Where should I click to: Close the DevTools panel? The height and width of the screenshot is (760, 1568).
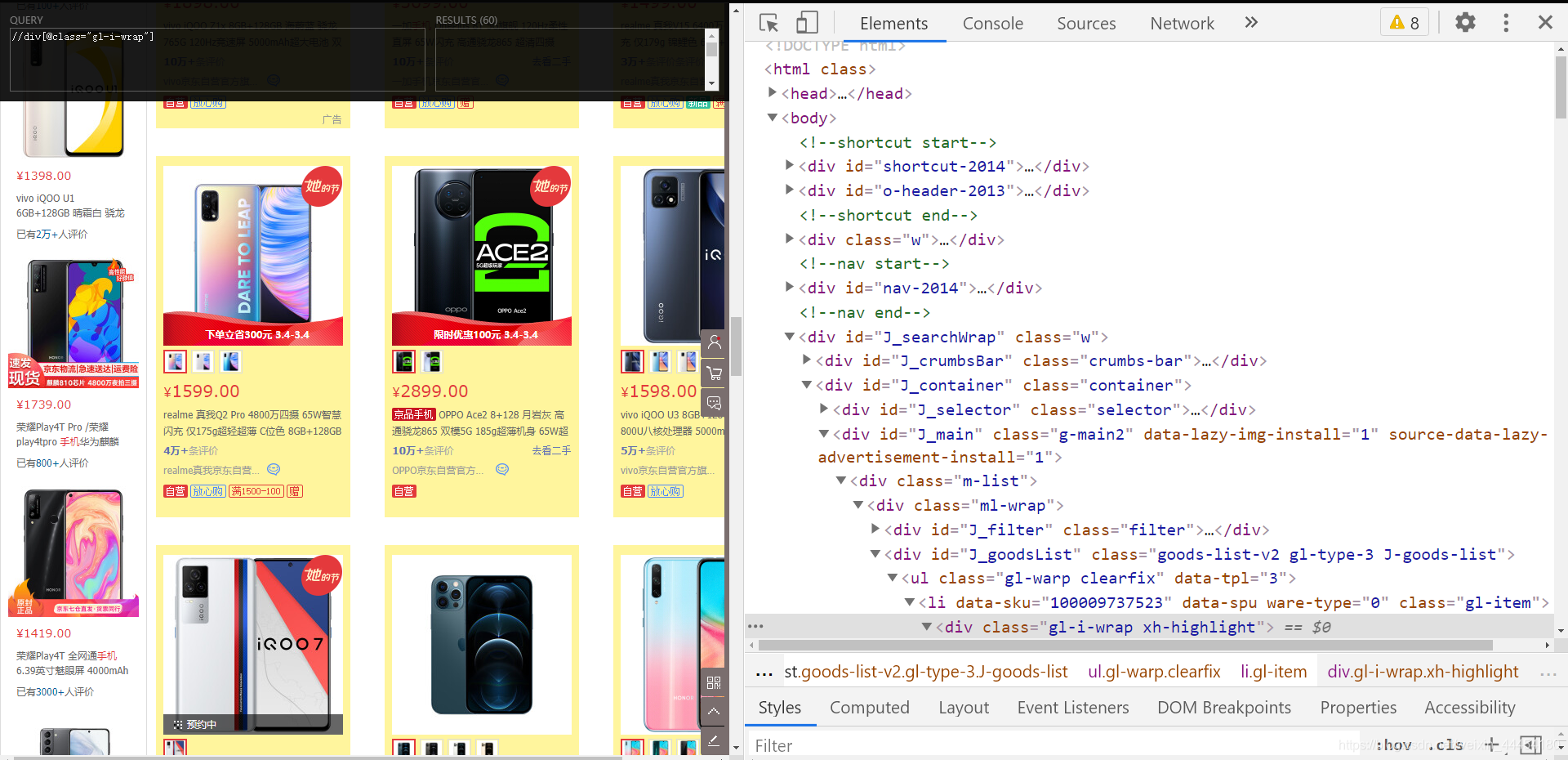click(x=1545, y=22)
